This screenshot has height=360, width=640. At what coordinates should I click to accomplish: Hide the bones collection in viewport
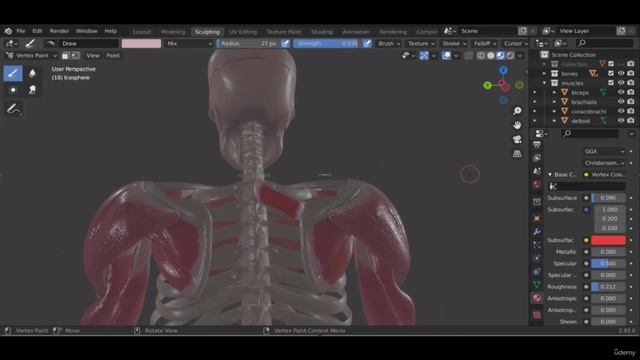(621, 73)
